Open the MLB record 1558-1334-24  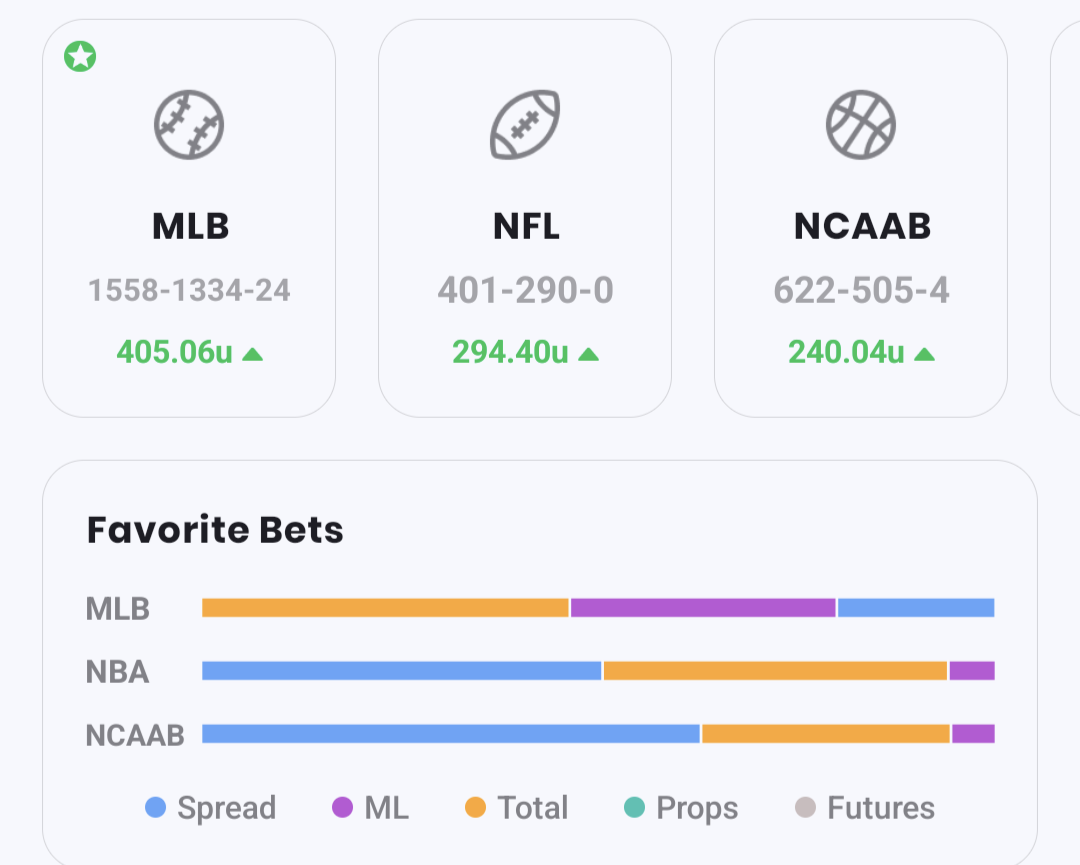coord(189,291)
